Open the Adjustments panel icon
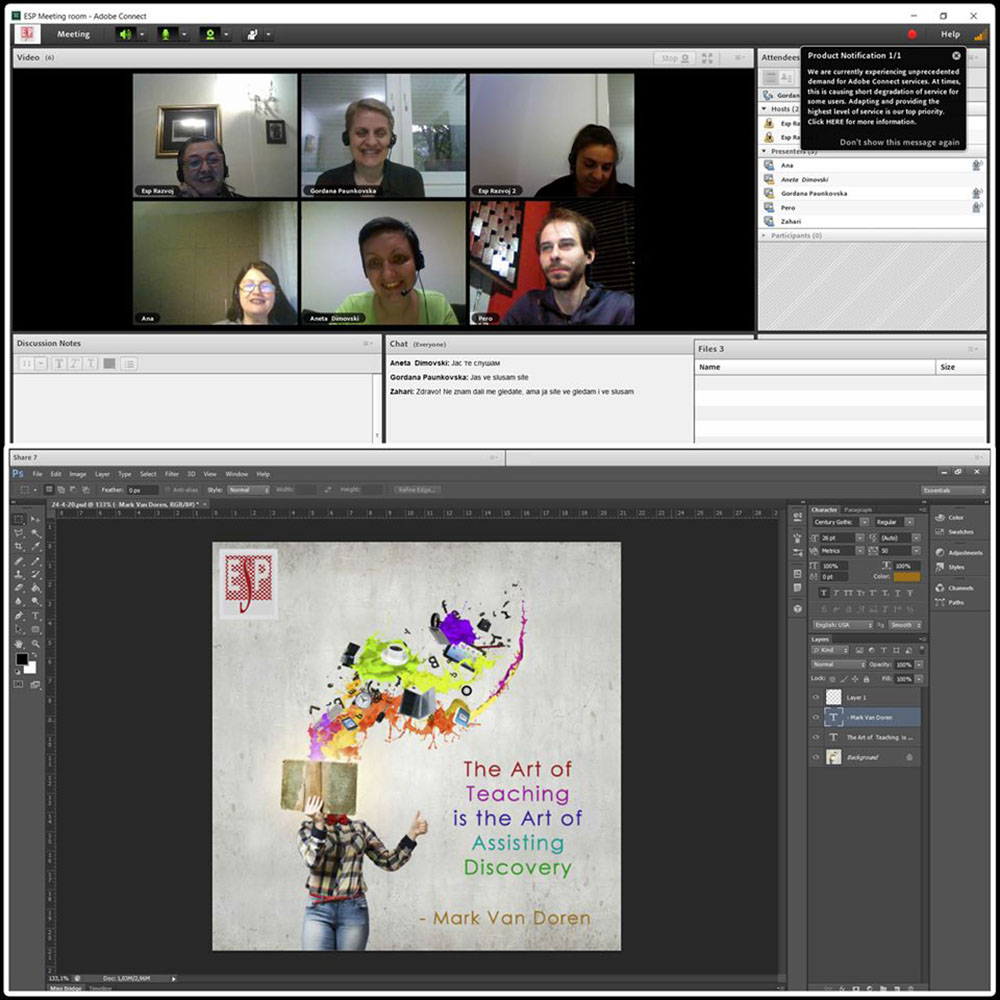Viewport: 1000px width, 1000px height. click(939, 553)
